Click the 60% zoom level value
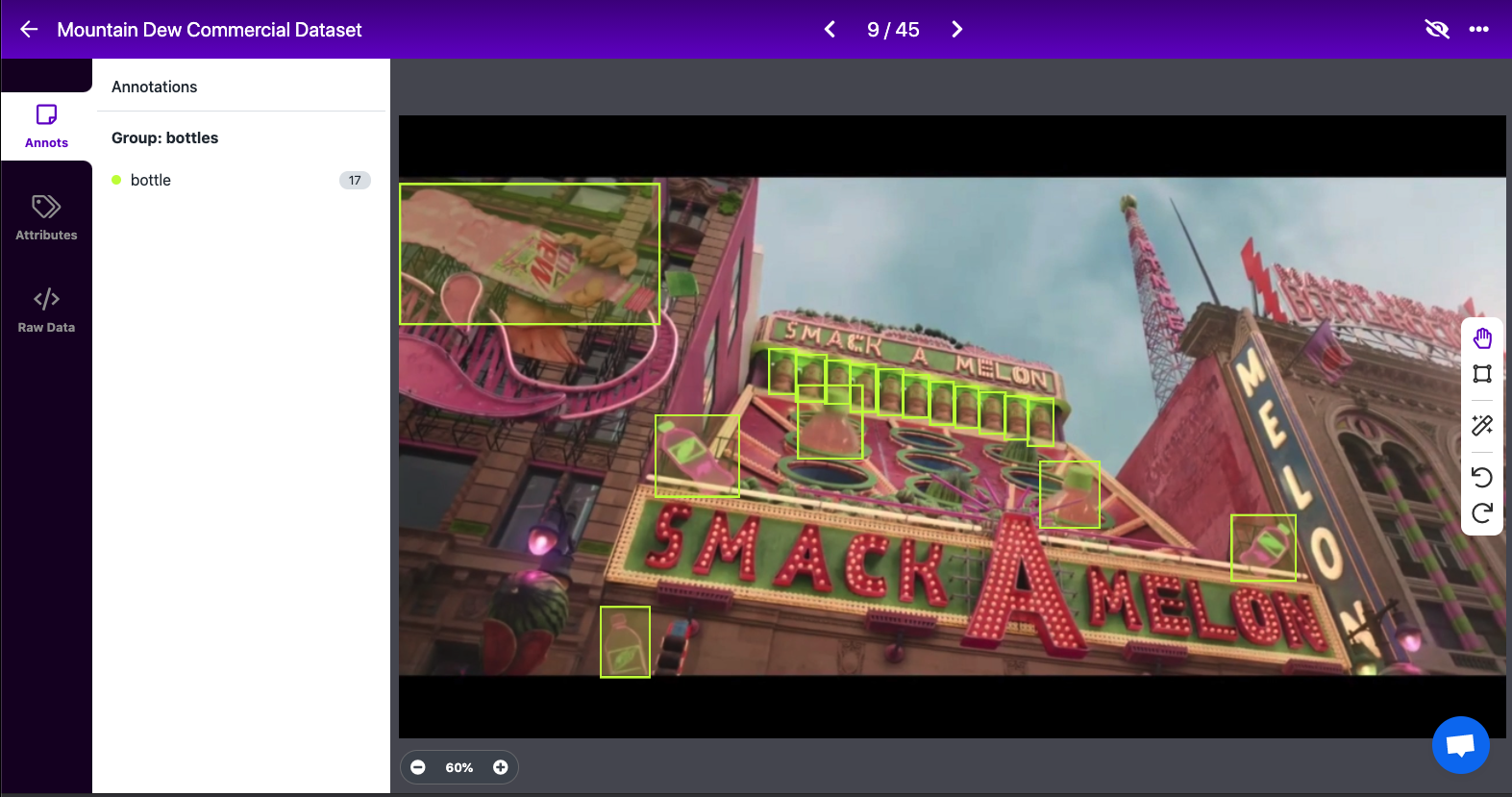The width and height of the screenshot is (1512, 797). point(459,767)
